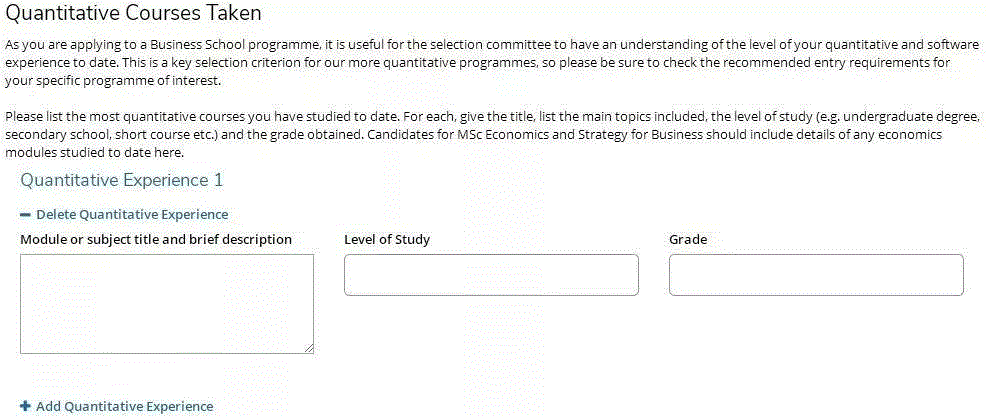Screen dimensions: 989x416
Task: Click the 'your specific programme of interest' text
Action: 110,79
